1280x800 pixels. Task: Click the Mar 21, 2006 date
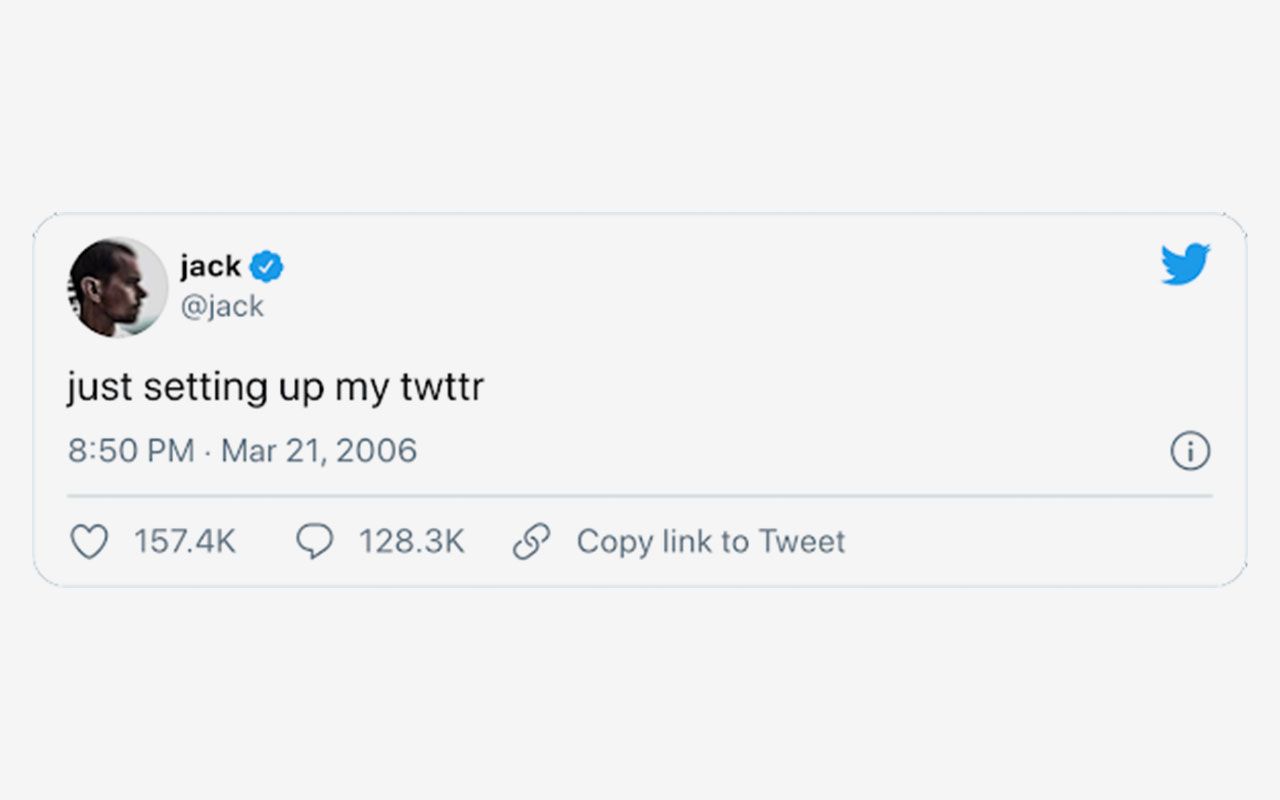click(x=319, y=451)
